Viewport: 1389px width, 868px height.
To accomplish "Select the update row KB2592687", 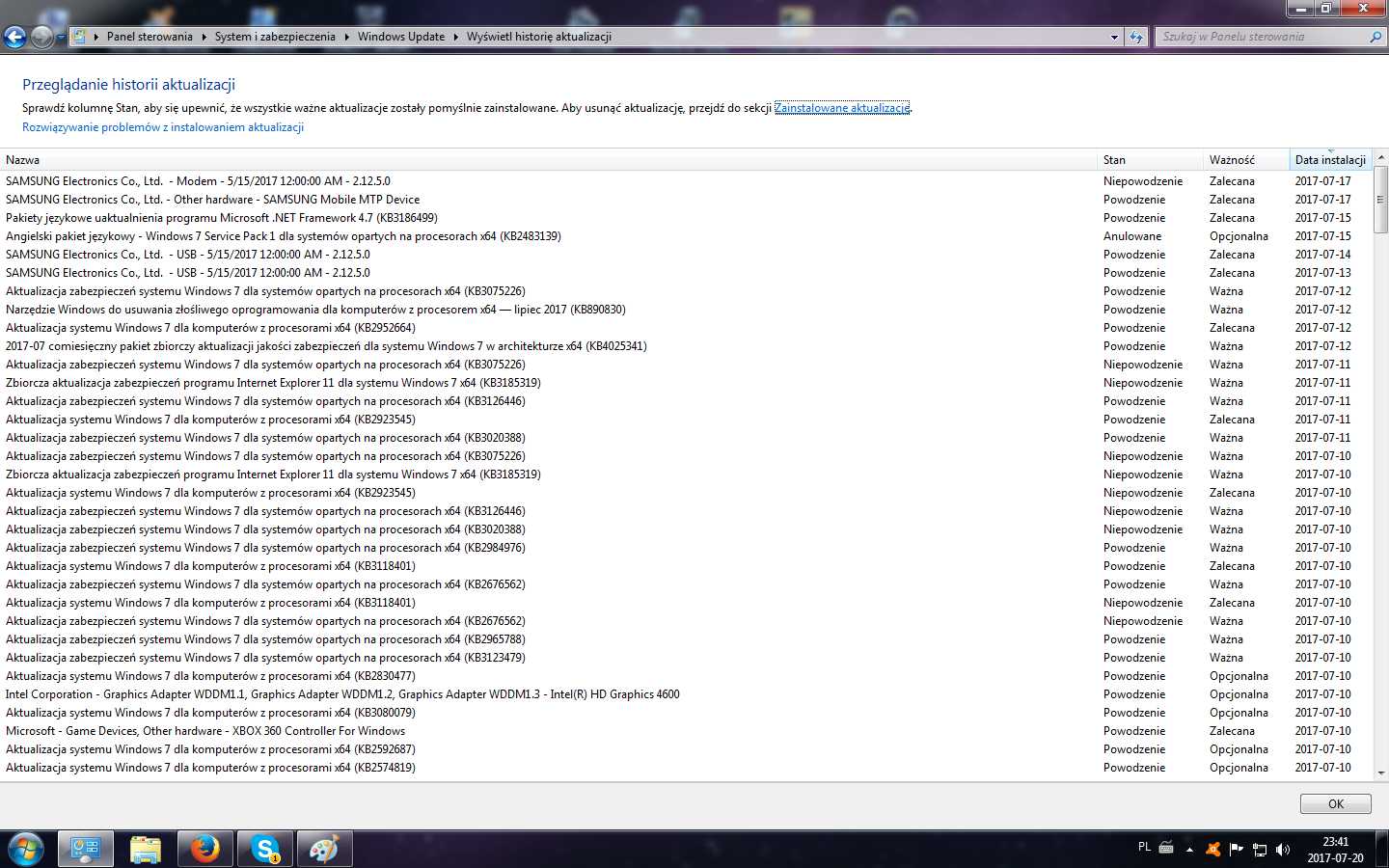I will [x=686, y=749].
